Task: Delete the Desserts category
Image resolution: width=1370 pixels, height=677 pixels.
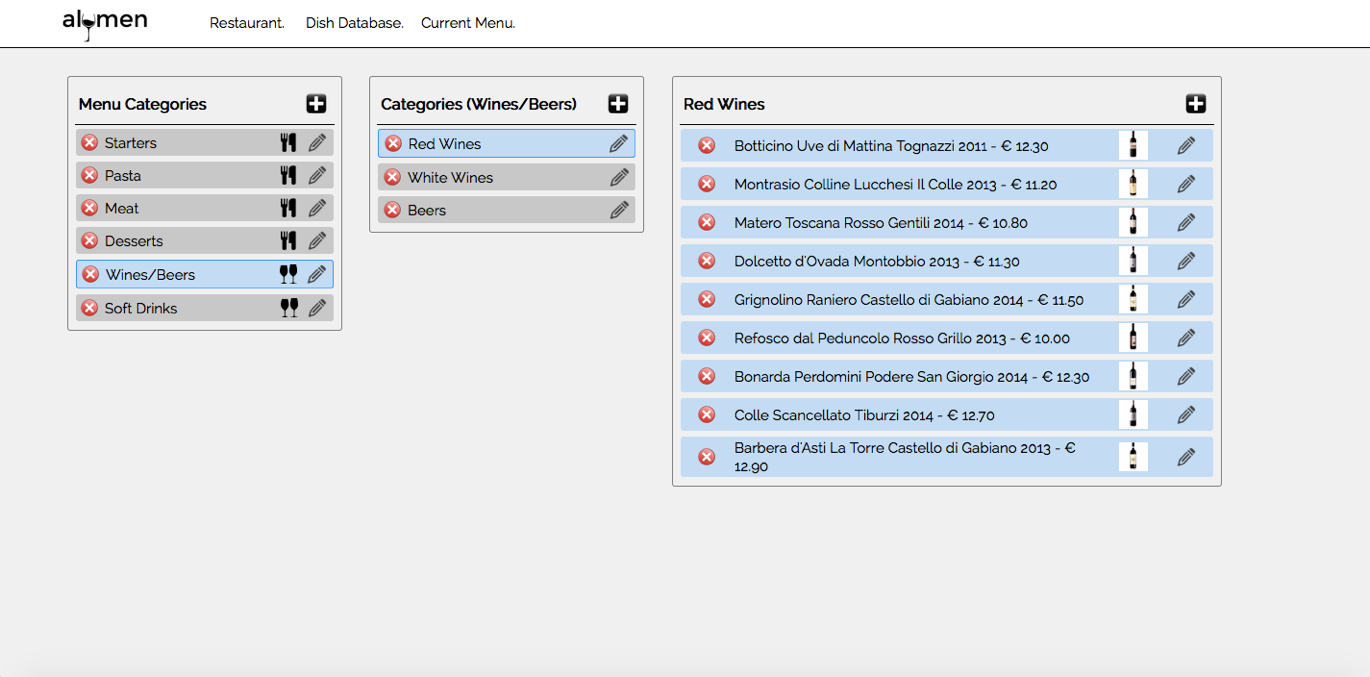Action: point(89,241)
